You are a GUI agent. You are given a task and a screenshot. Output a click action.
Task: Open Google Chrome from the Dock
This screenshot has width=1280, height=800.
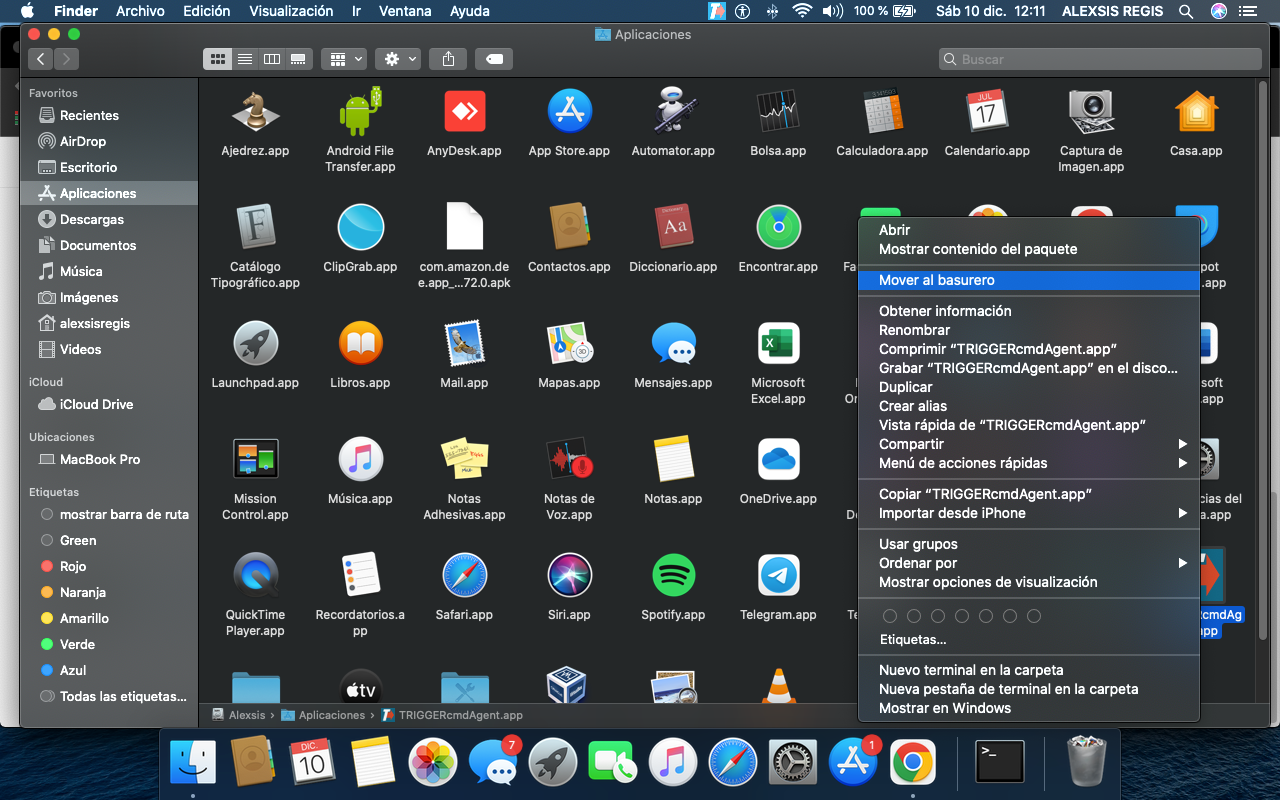point(912,764)
